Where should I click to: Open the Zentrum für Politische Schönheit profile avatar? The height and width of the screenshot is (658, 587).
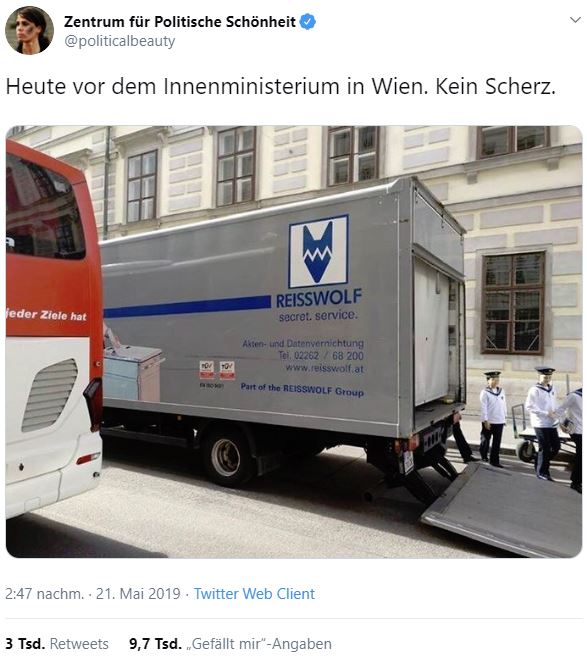point(29,30)
